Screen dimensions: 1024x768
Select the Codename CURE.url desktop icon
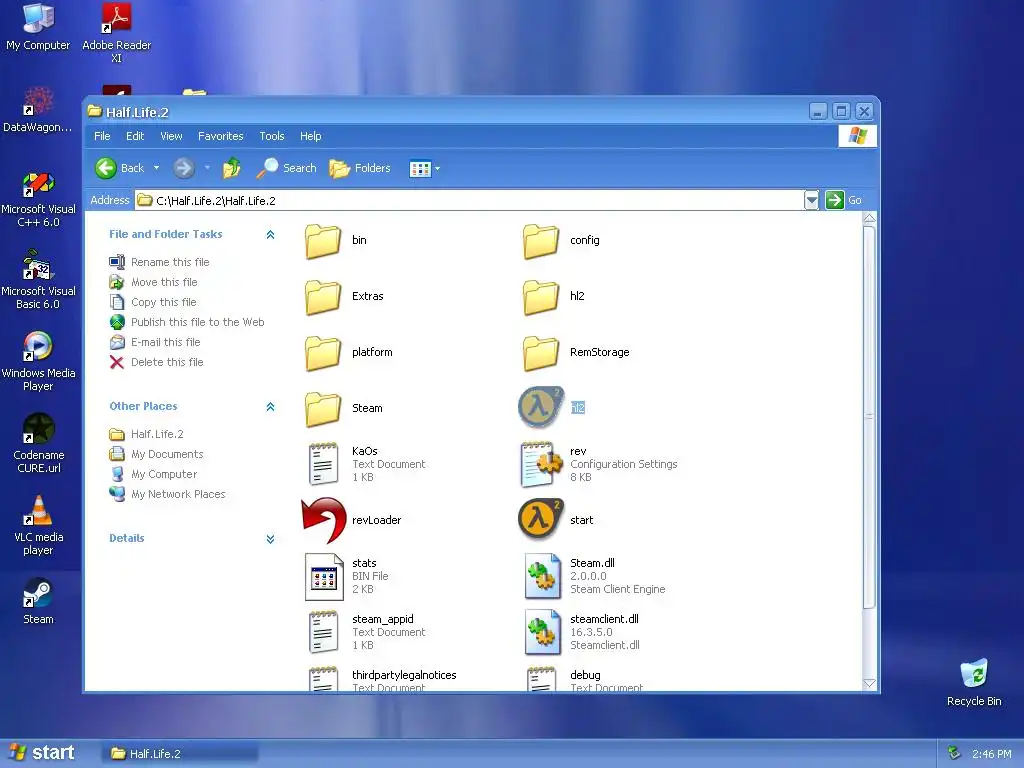coord(39,443)
